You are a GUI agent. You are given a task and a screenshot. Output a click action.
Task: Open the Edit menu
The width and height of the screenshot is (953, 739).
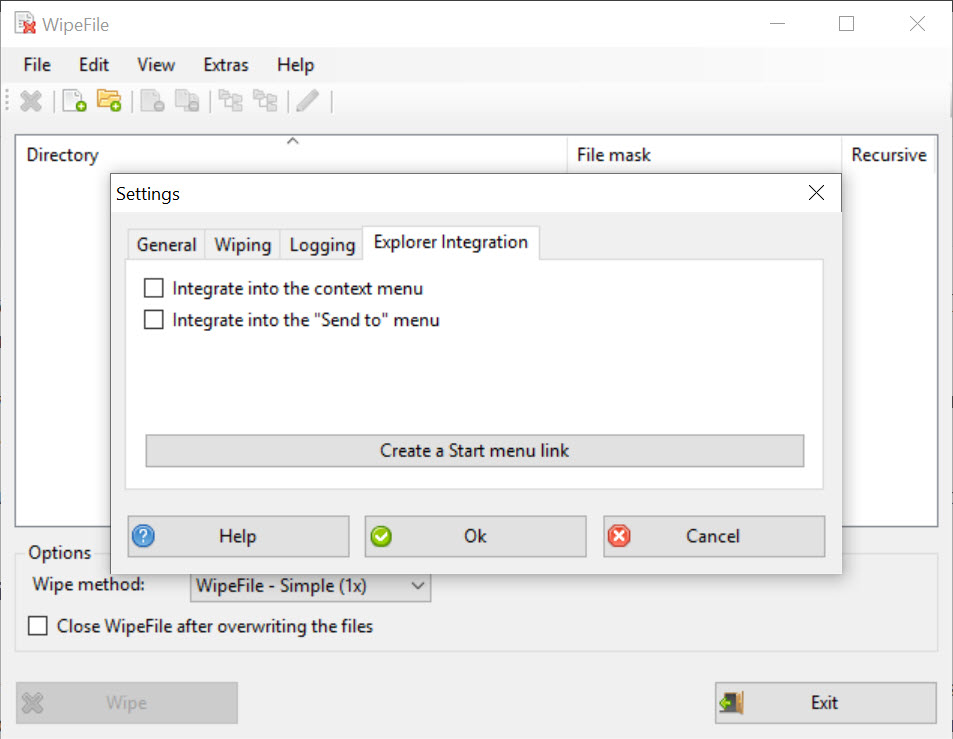(x=94, y=65)
